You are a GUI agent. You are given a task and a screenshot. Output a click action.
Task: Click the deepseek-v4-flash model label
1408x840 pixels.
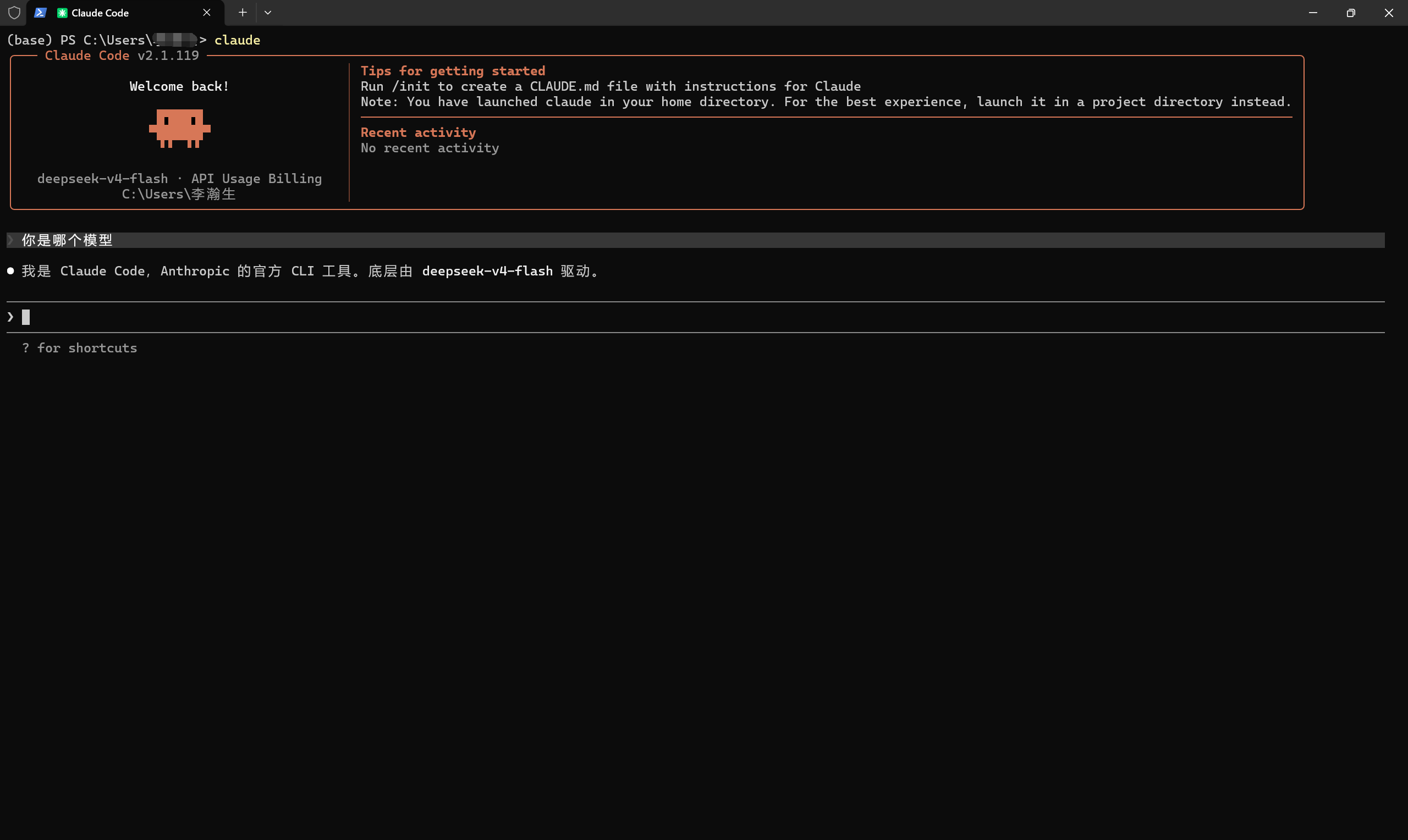click(x=102, y=178)
